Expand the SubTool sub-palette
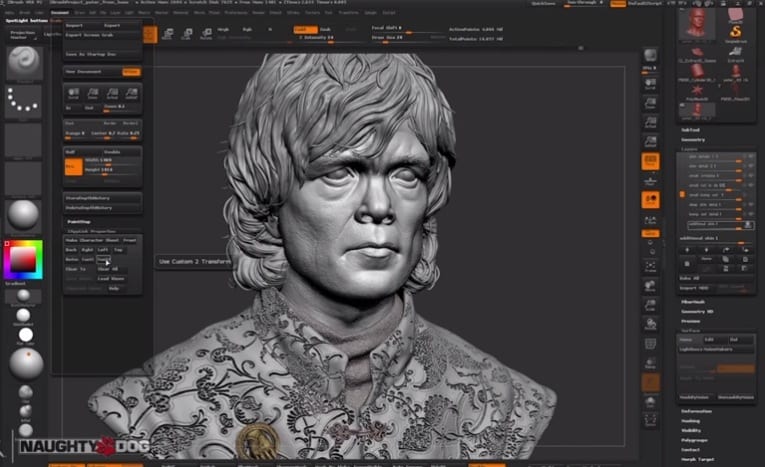This screenshot has width=765, height=467. coord(690,130)
